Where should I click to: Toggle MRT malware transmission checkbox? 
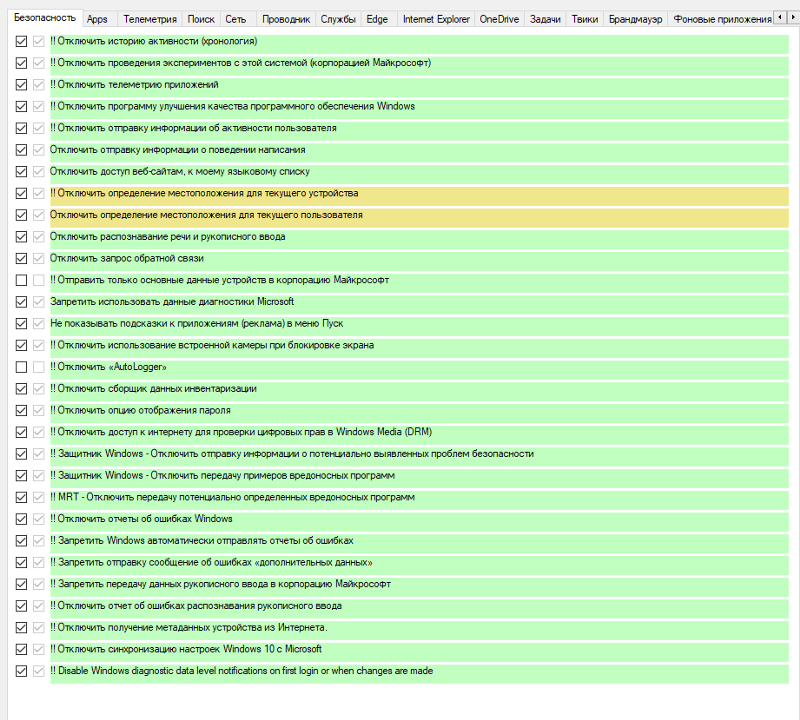click(21, 497)
